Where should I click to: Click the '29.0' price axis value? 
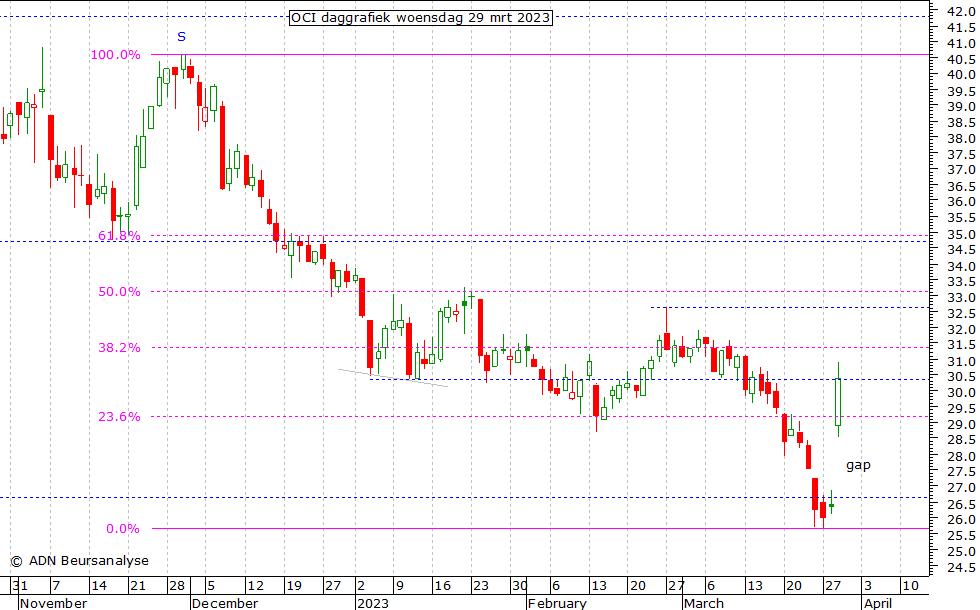click(x=961, y=424)
